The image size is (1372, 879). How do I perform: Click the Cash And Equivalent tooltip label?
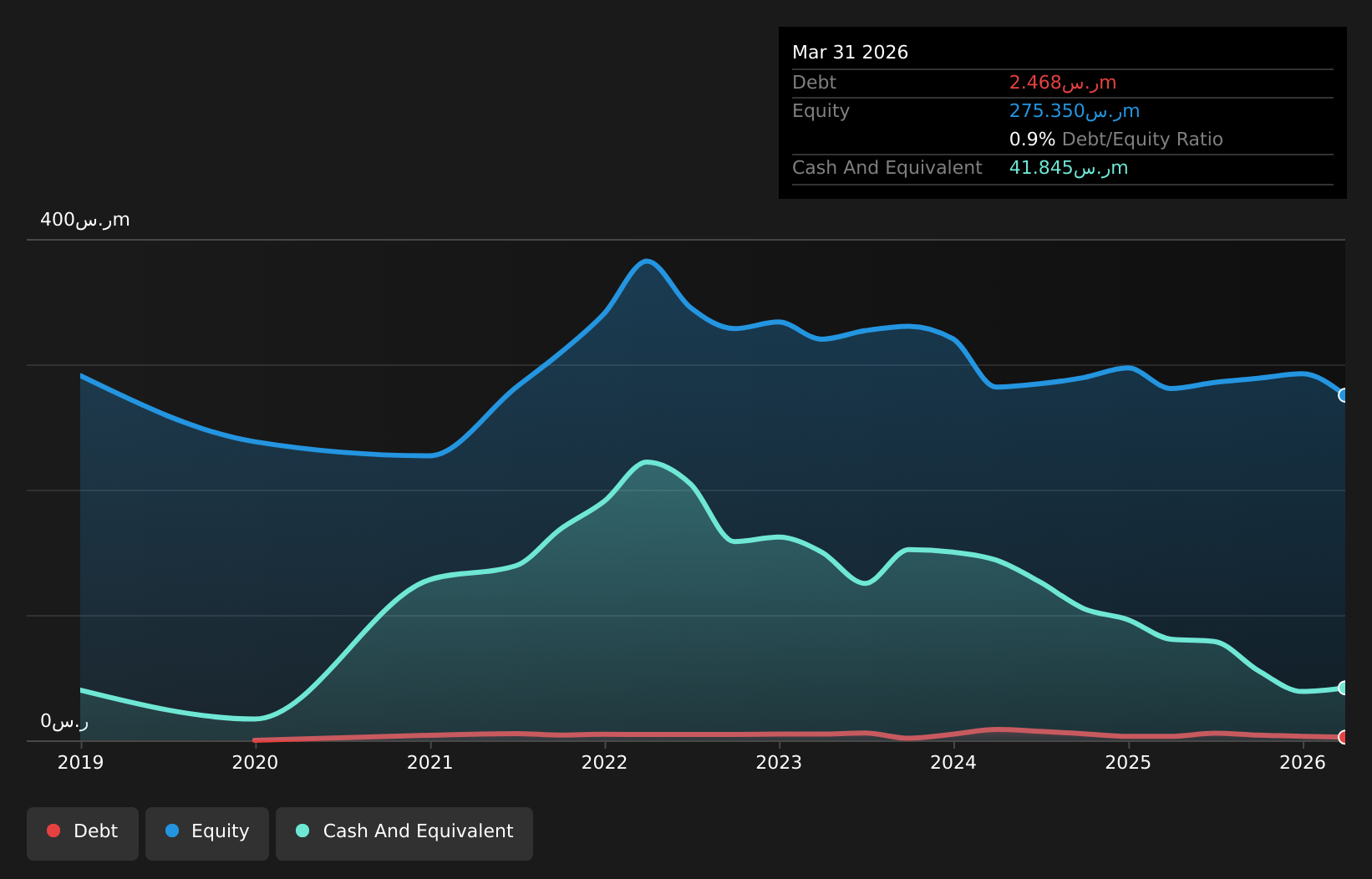click(887, 168)
